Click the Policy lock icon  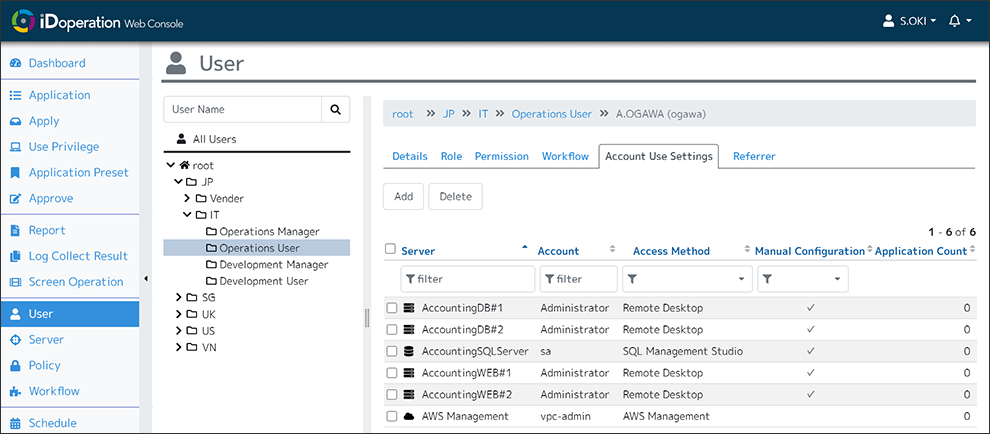(16, 365)
